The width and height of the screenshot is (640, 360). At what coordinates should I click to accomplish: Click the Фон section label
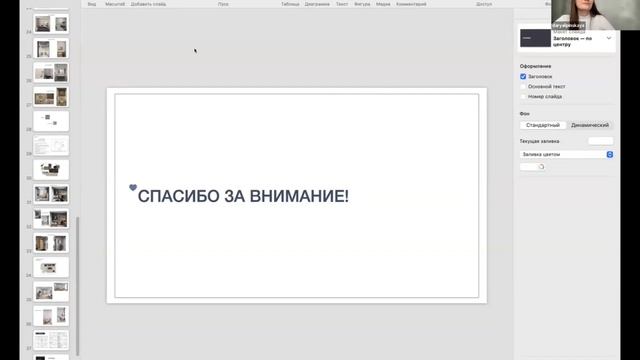pos(524,113)
